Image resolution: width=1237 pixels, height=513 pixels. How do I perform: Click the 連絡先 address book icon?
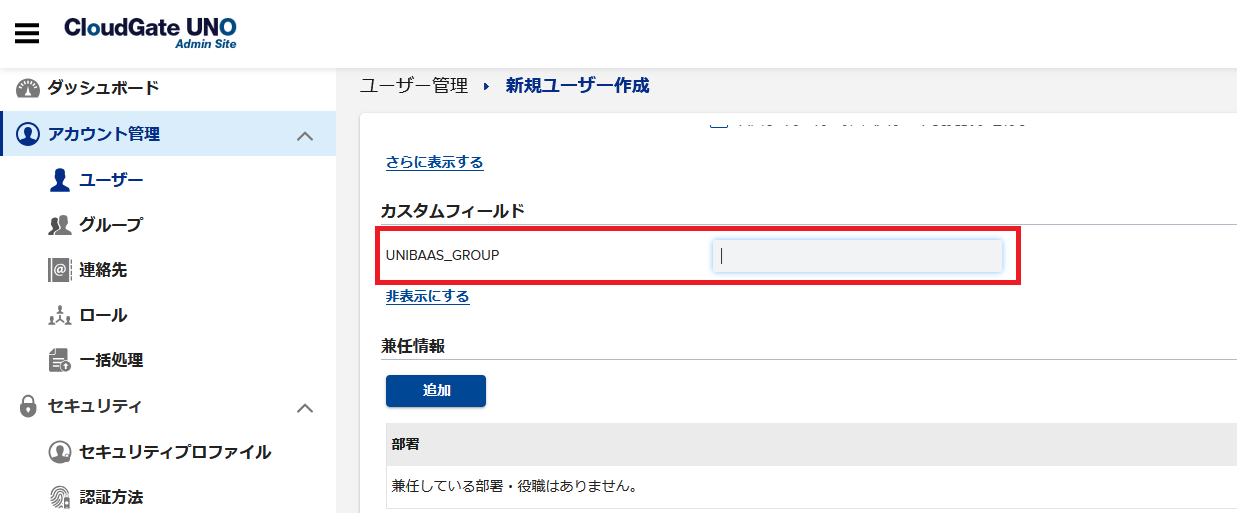pyautogui.click(x=60, y=270)
